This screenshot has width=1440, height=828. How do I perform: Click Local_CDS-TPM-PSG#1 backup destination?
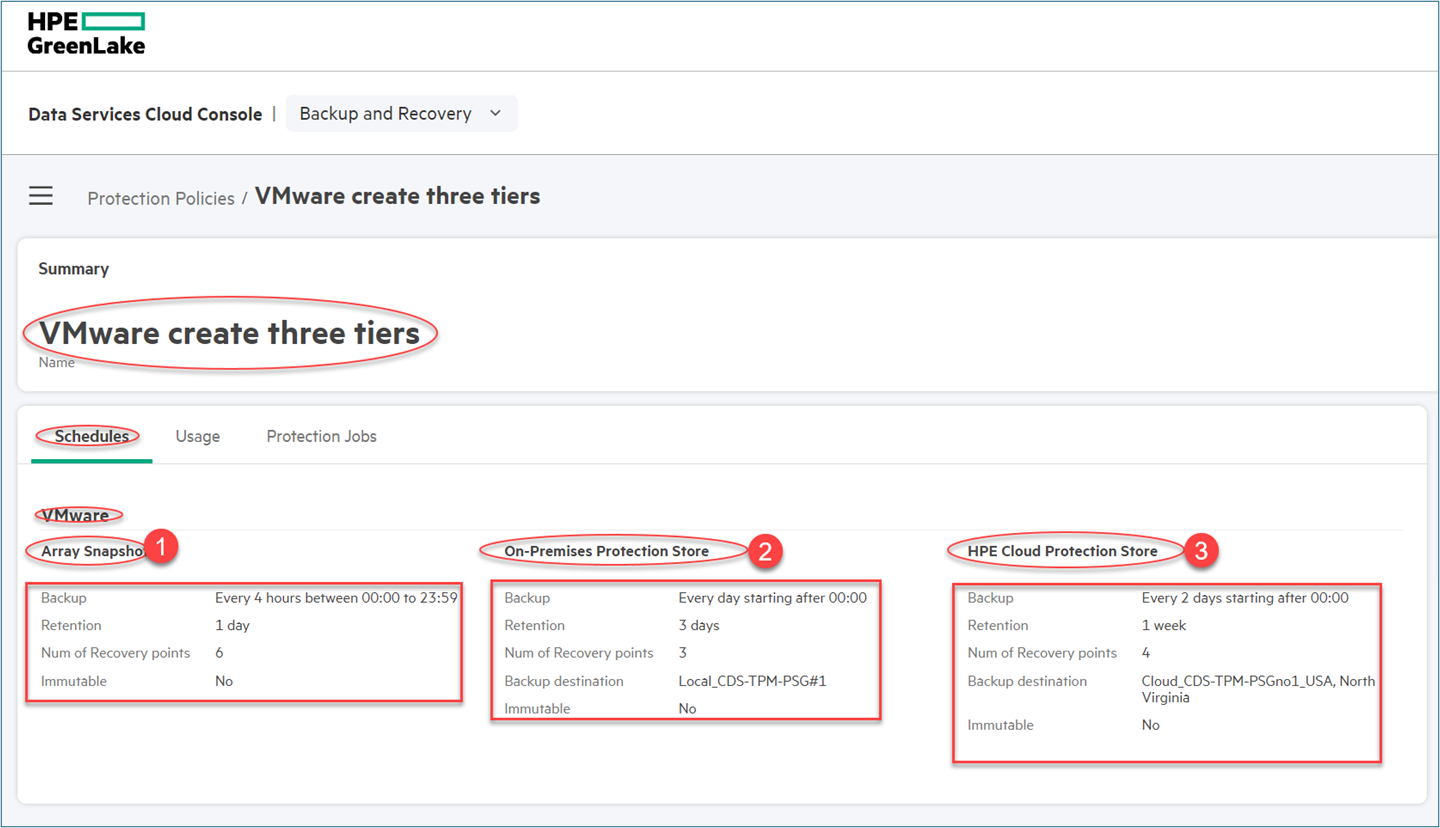(752, 681)
